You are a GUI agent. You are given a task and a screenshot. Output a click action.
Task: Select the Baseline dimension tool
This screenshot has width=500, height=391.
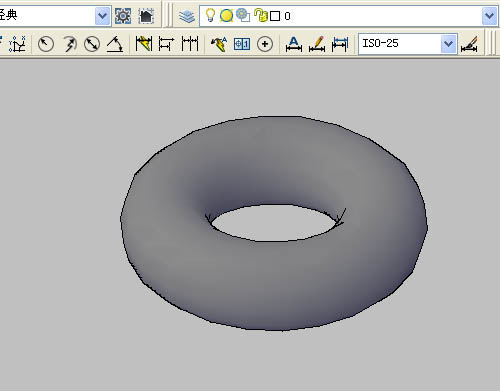click(166, 44)
